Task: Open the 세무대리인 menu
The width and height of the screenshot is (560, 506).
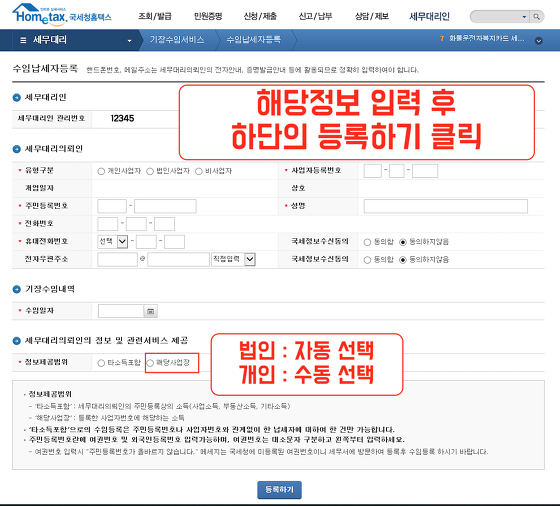Action: [x=429, y=16]
